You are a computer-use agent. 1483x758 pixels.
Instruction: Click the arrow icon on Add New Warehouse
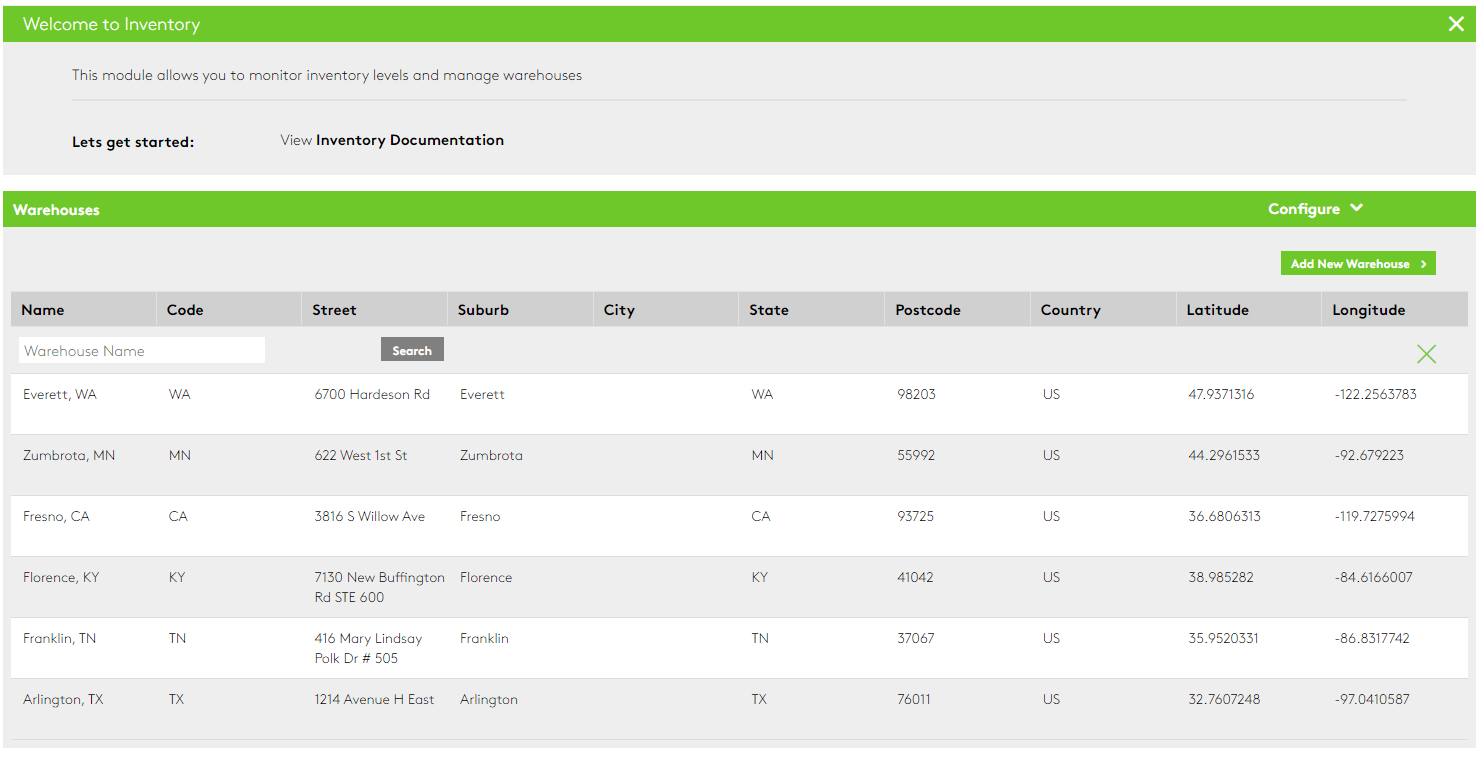pyautogui.click(x=1426, y=263)
